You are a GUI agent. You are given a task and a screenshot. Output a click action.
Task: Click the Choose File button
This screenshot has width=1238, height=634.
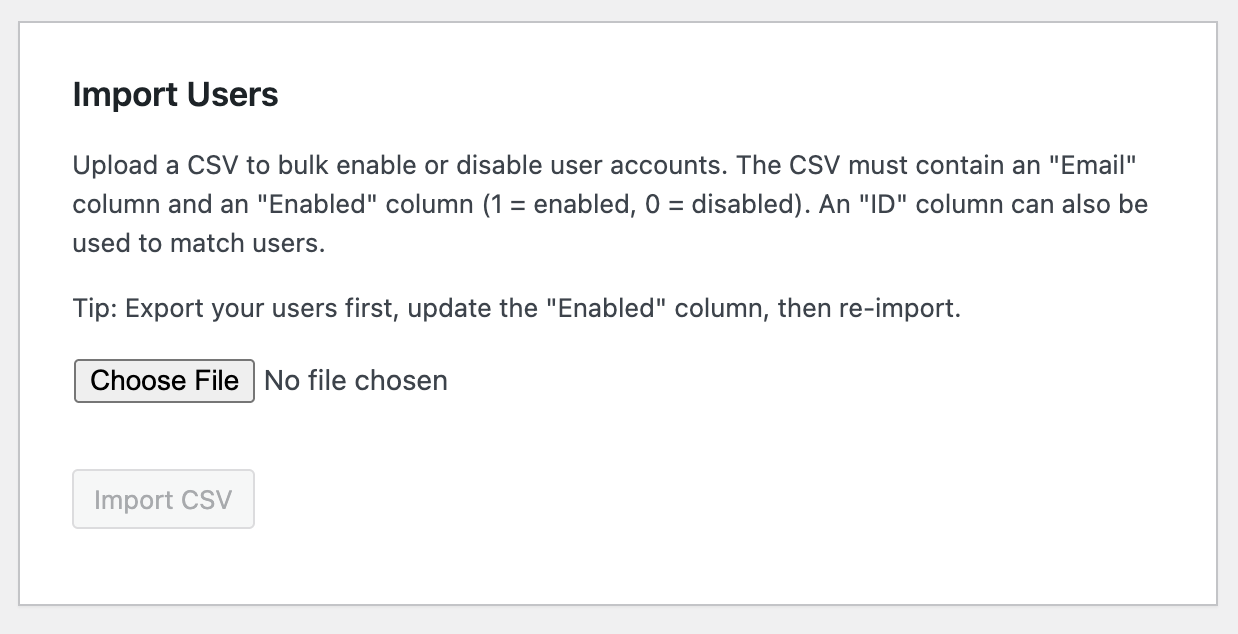(164, 381)
